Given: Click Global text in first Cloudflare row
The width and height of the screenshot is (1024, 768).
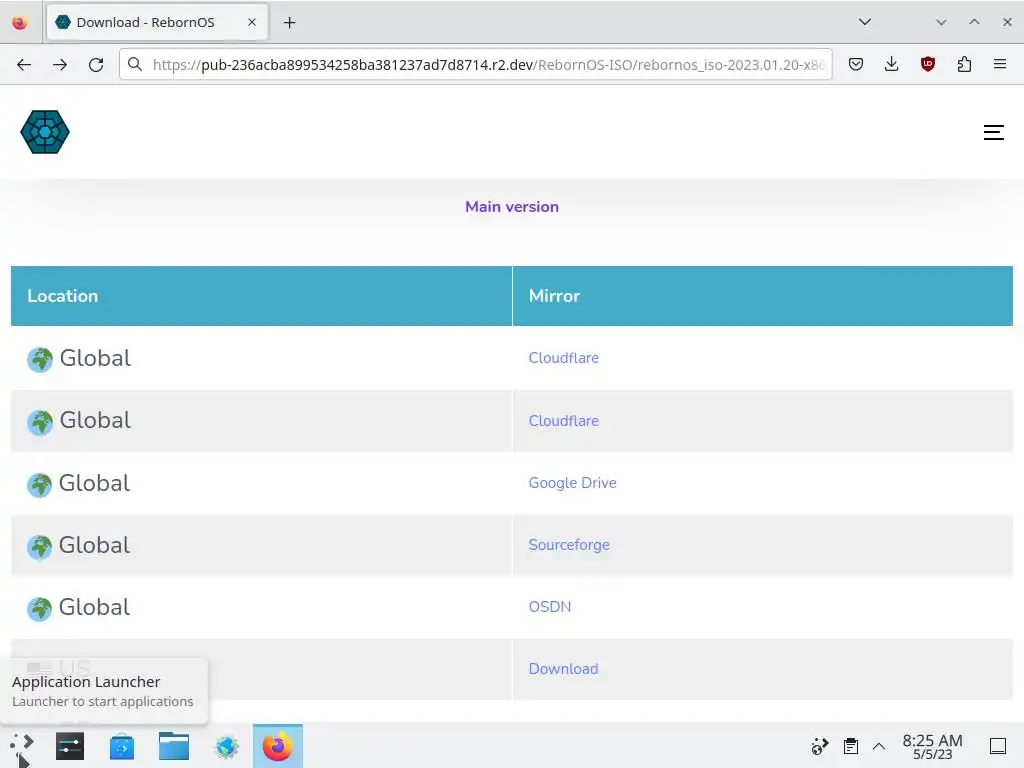Looking at the screenshot, I should 95,358.
